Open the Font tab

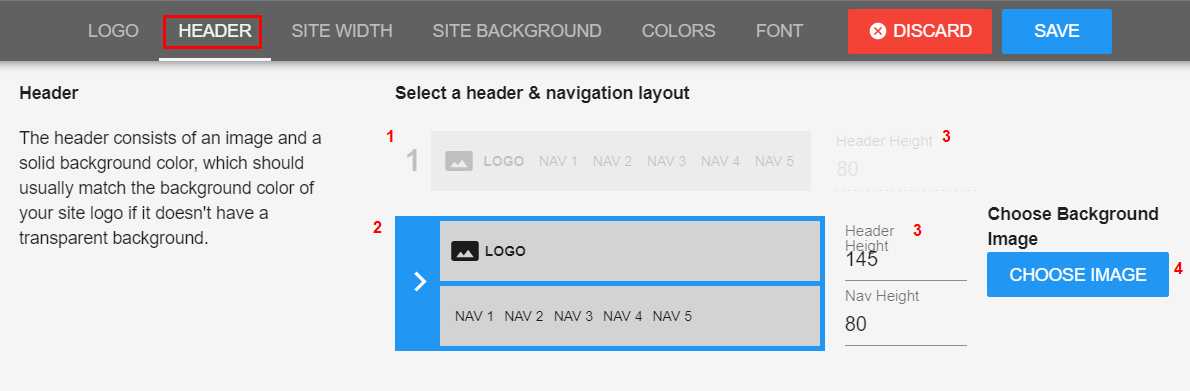(x=779, y=31)
